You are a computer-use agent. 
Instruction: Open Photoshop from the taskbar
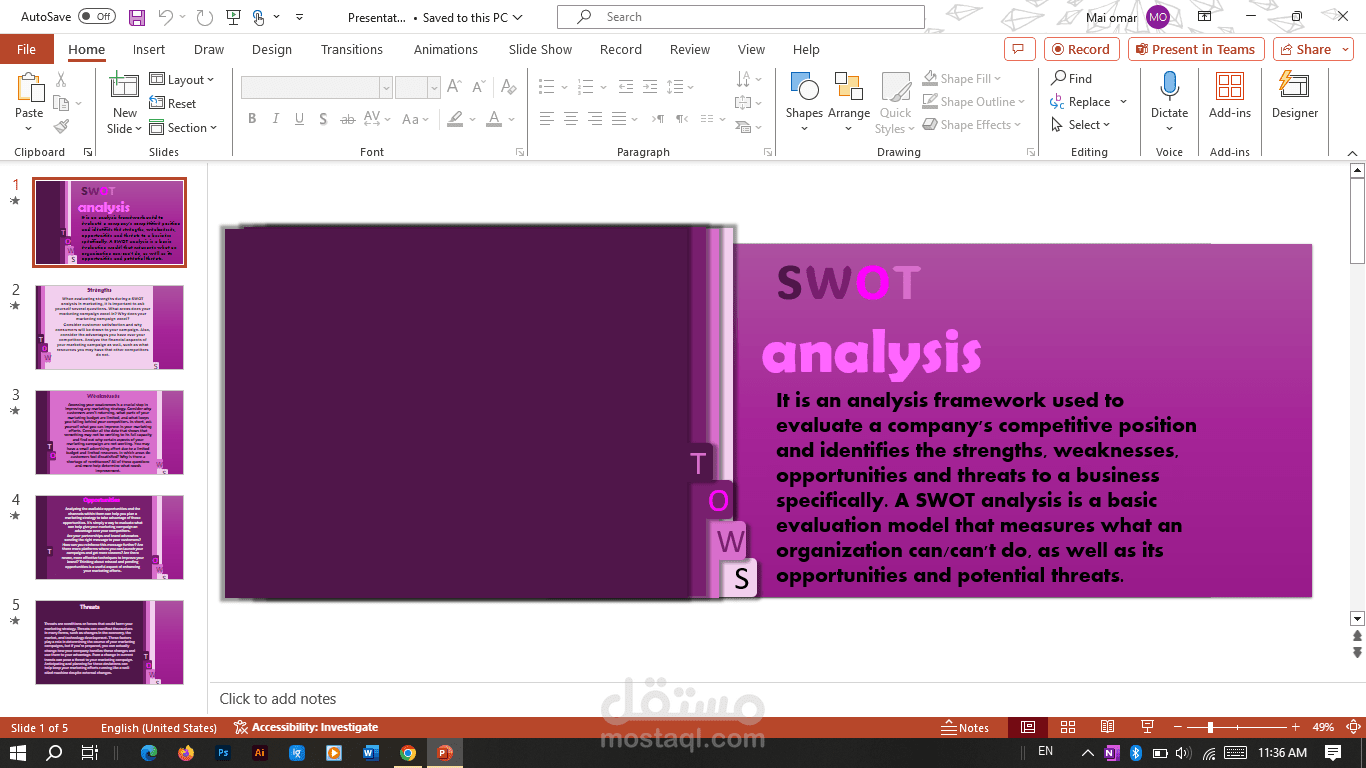pos(223,753)
